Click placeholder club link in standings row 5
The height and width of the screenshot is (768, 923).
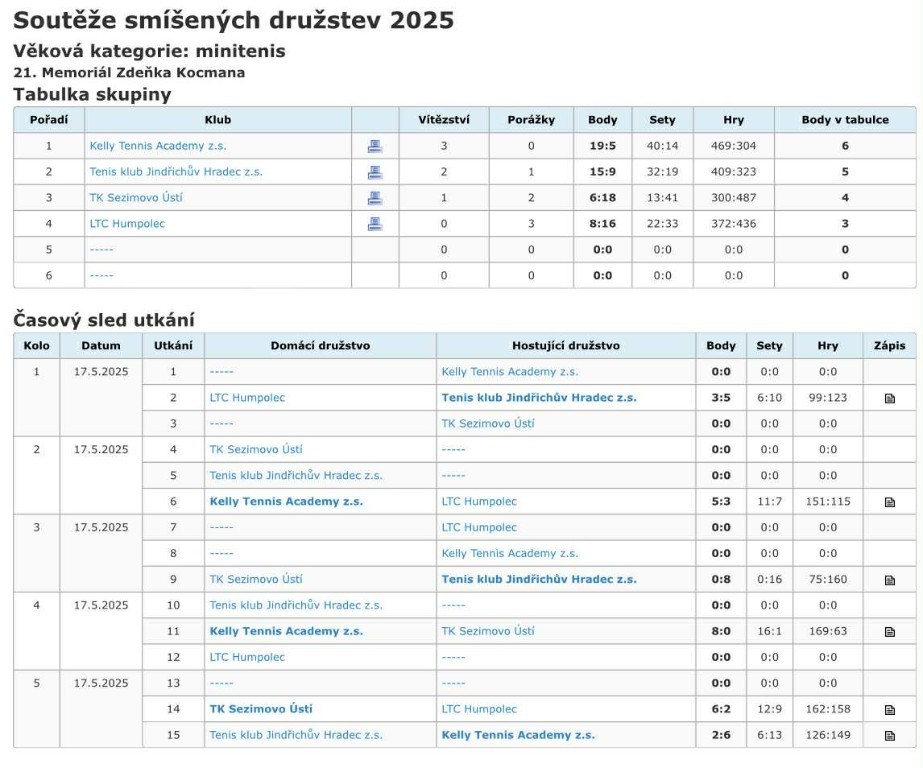click(x=101, y=250)
